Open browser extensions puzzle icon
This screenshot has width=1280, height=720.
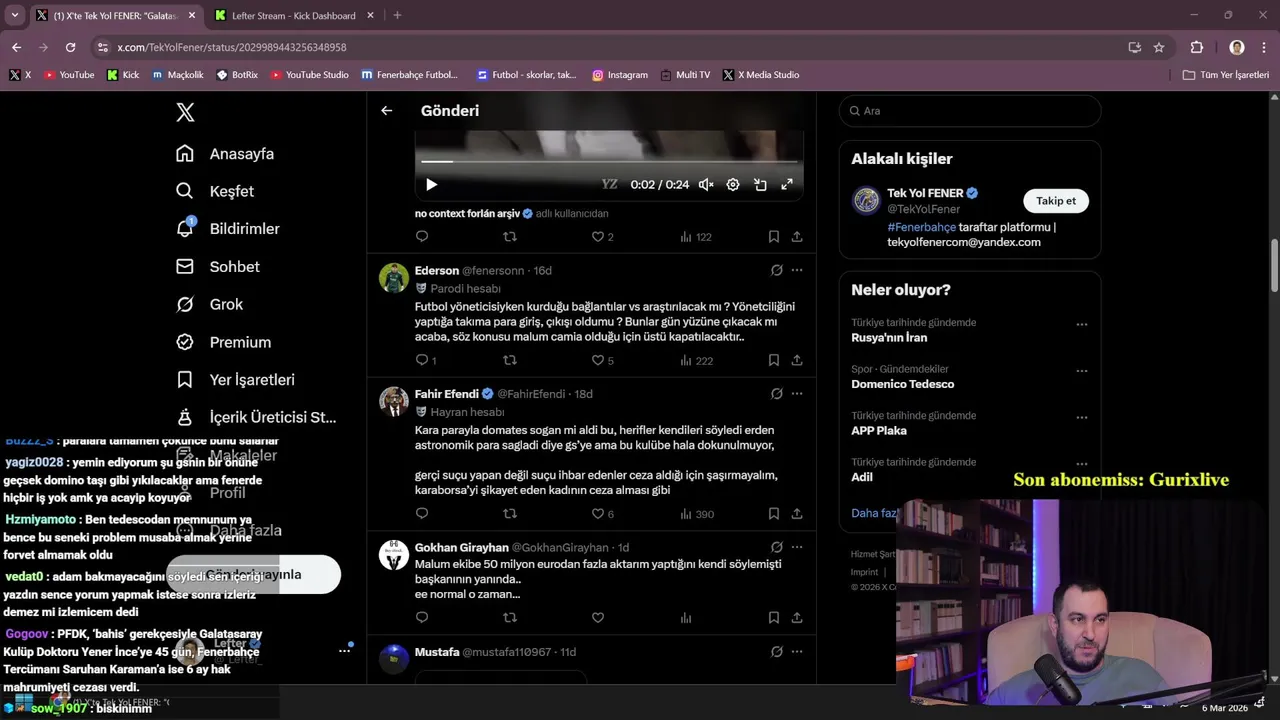pyautogui.click(x=1197, y=47)
